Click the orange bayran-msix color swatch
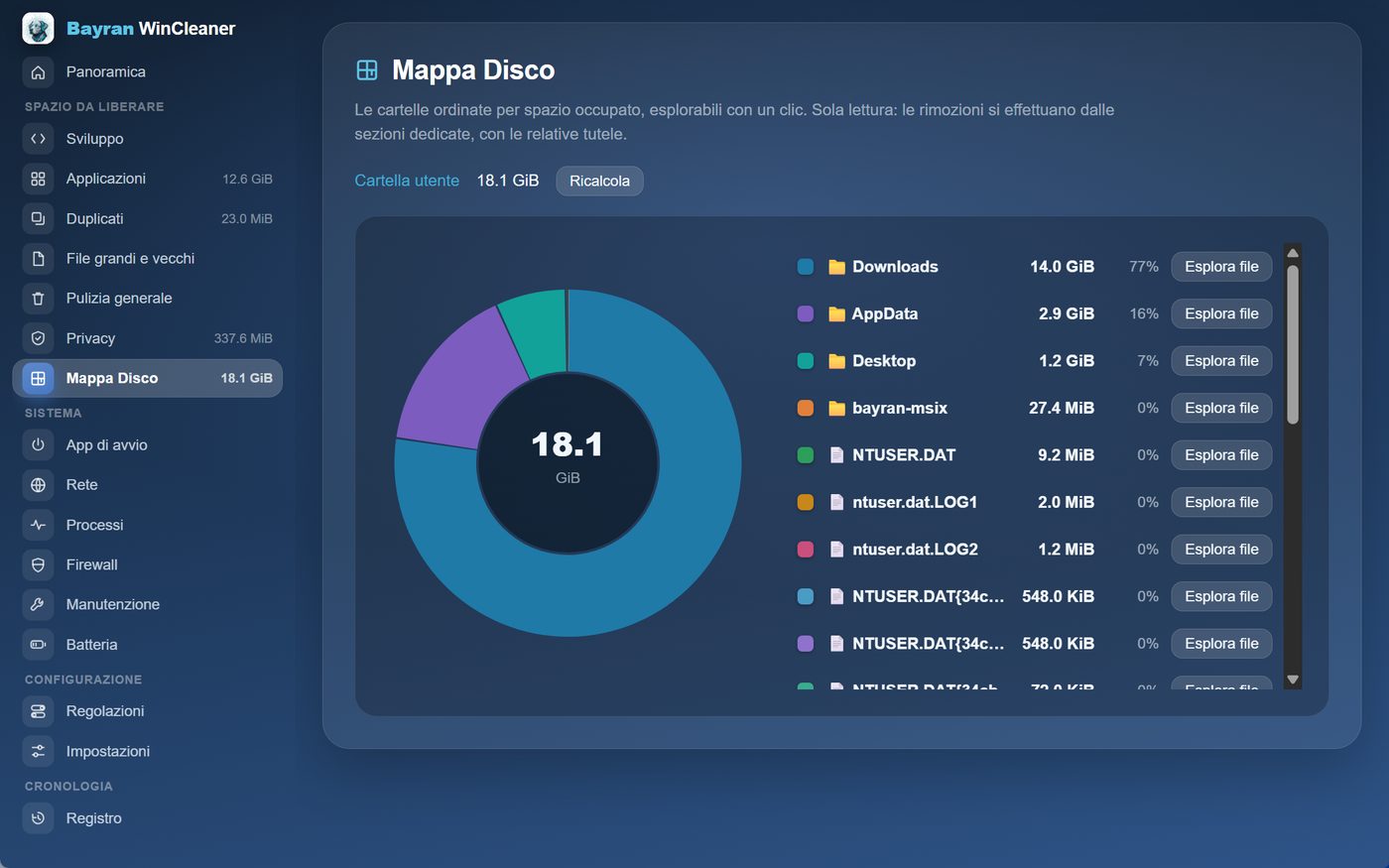The image size is (1389, 868). [x=806, y=408]
